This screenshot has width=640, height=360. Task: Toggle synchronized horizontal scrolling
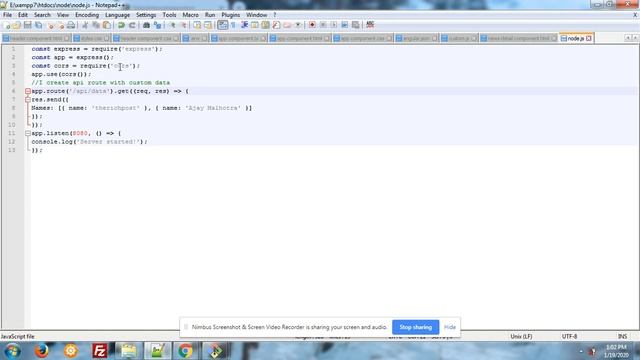208,25
